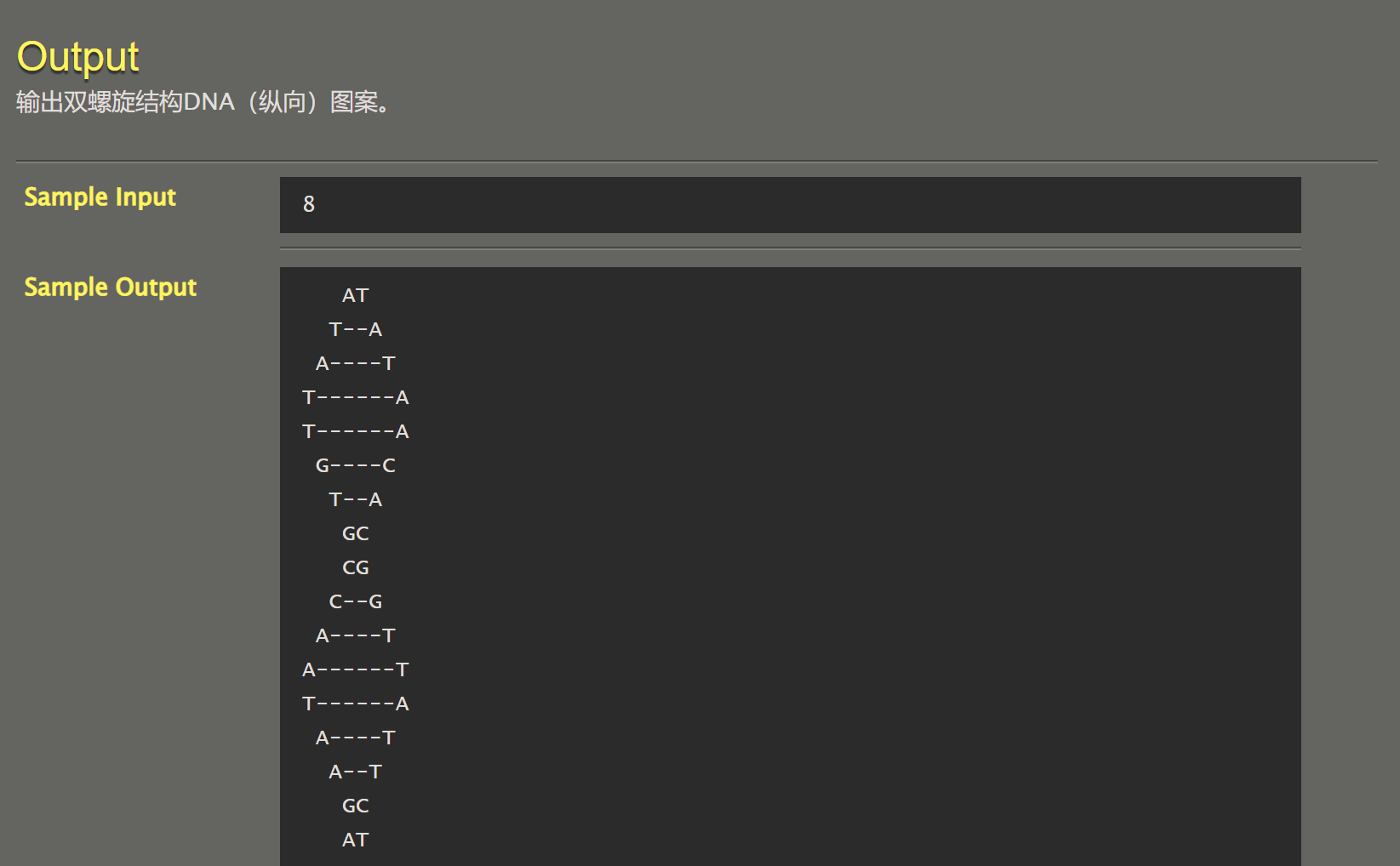Select the Chinese output description text
This screenshot has height=866, width=1400.
(203, 102)
